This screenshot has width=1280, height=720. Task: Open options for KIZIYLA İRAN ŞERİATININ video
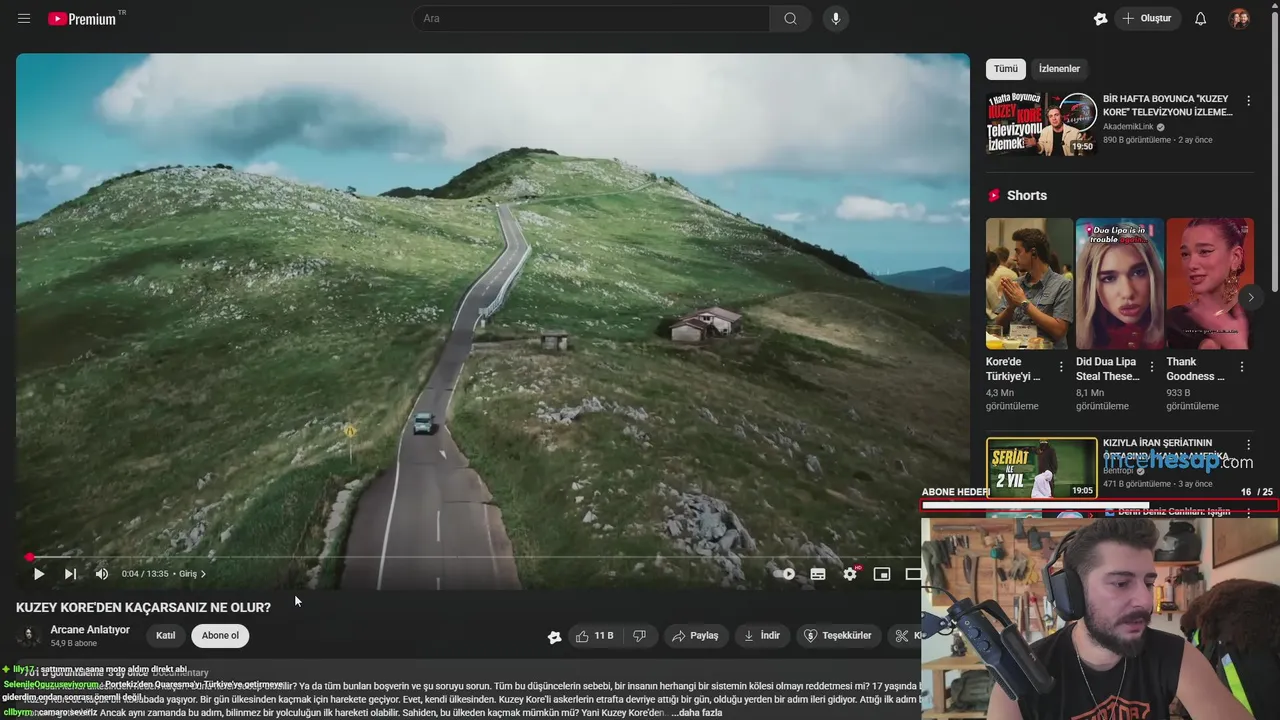click(x=1248, y=445)
